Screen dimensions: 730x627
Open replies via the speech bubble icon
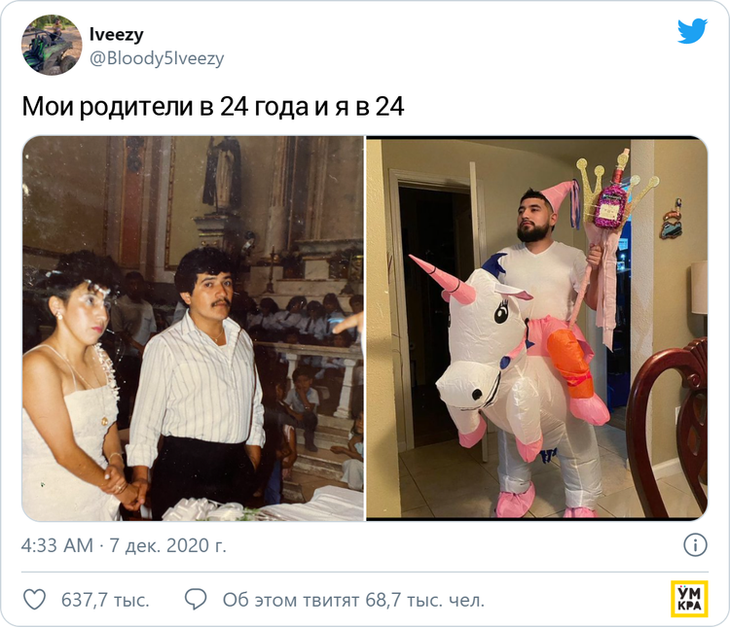196,600
